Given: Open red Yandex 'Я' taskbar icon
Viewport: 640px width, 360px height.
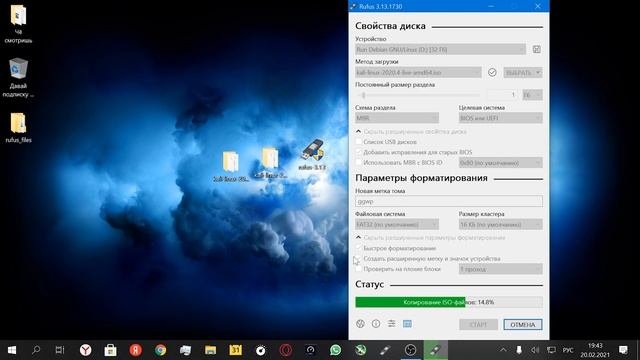Looking at the screenshot, I should click(136, 350).
